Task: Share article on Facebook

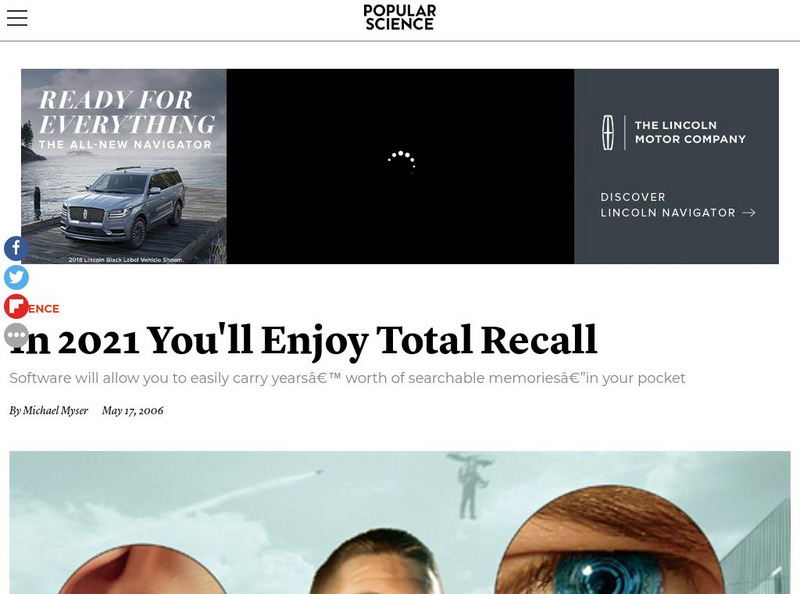Action: [16, 249]
